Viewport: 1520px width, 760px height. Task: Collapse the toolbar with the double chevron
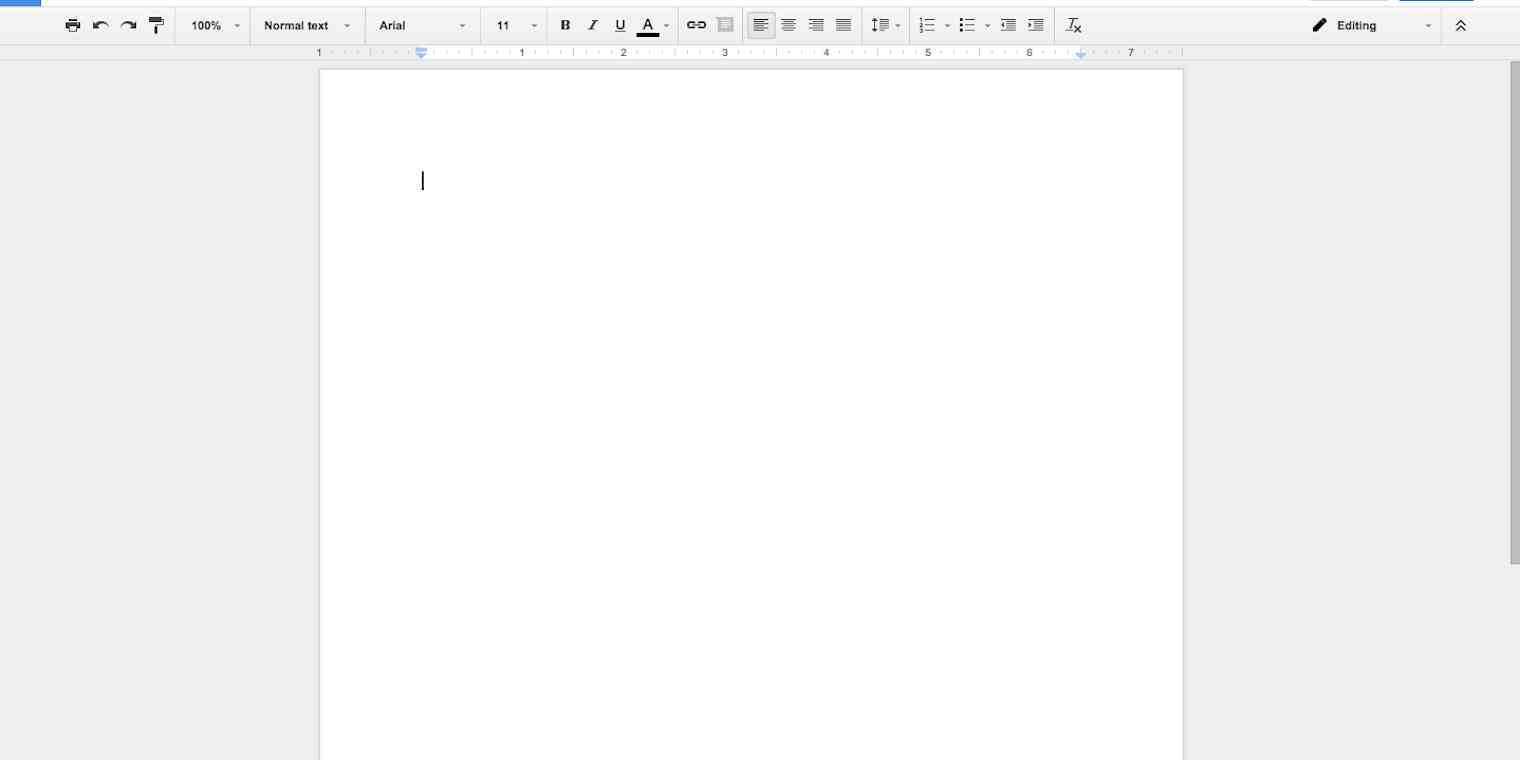click(x=1461, y=25)
